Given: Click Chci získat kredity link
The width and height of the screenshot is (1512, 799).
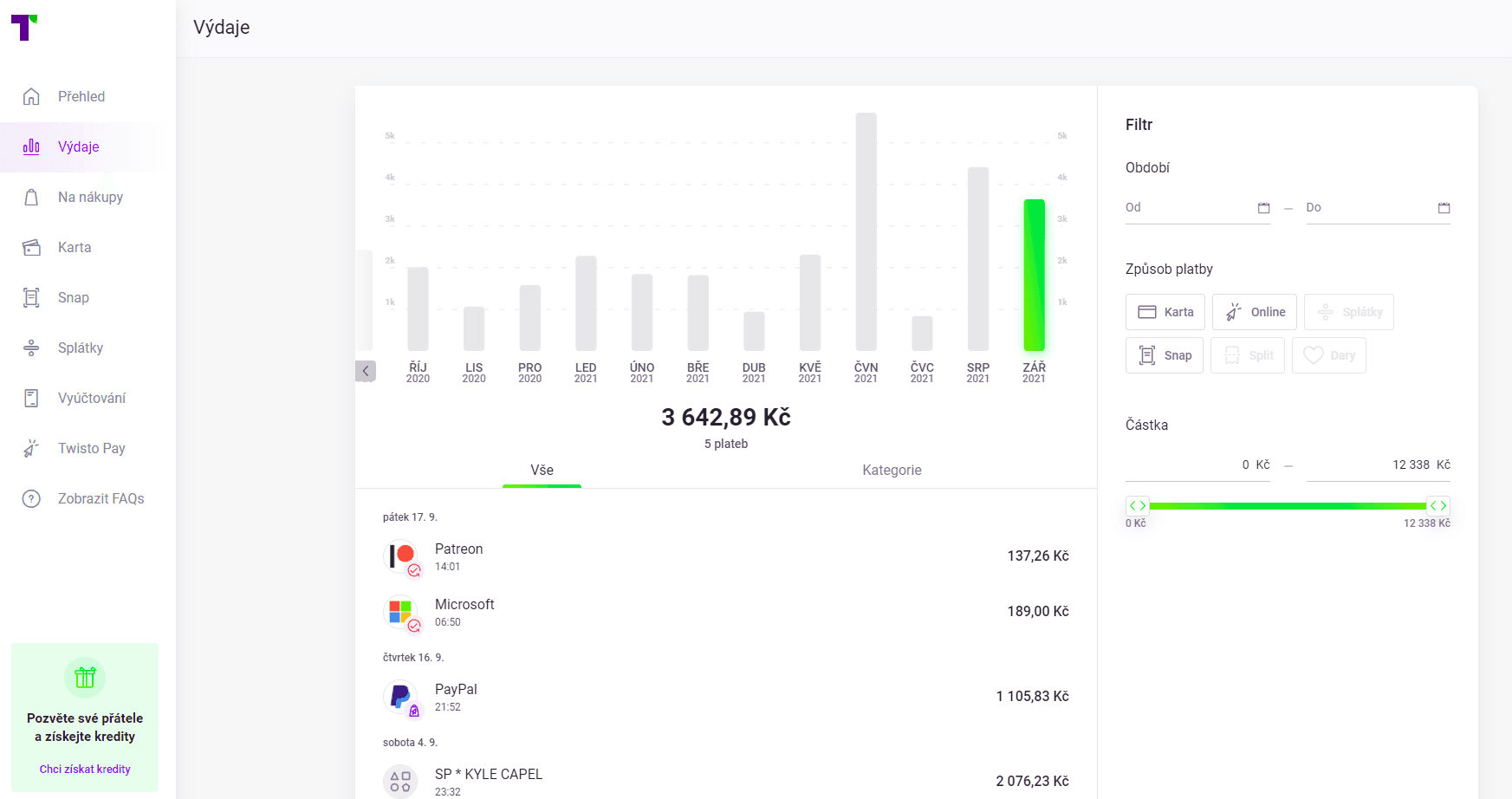Looking at the screenshot, I should [x=85, y=769].
